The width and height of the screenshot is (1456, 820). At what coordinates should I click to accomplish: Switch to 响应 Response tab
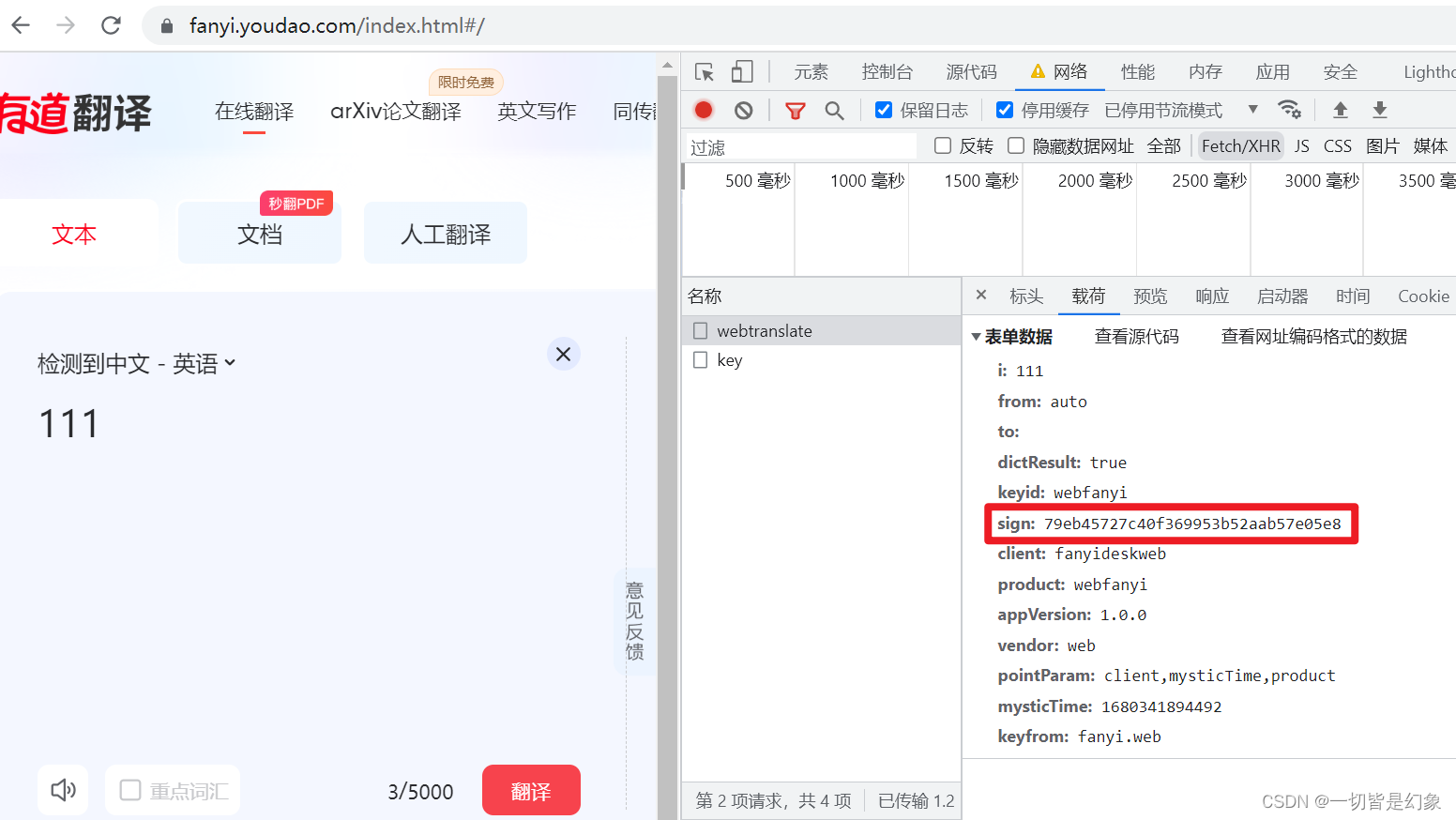pyautogui.click(x=1212, y=296)
